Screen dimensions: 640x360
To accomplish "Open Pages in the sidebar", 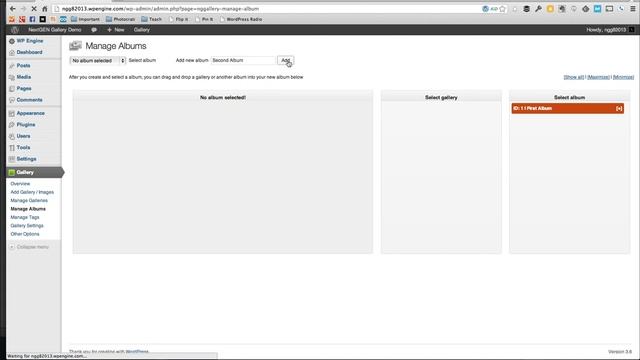I will (24, 88).
